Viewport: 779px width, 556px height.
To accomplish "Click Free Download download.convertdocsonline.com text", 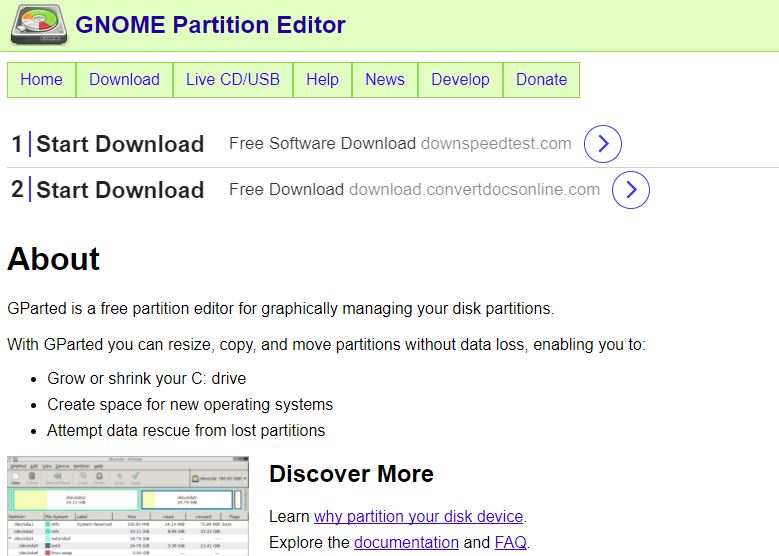I will 414,189.
